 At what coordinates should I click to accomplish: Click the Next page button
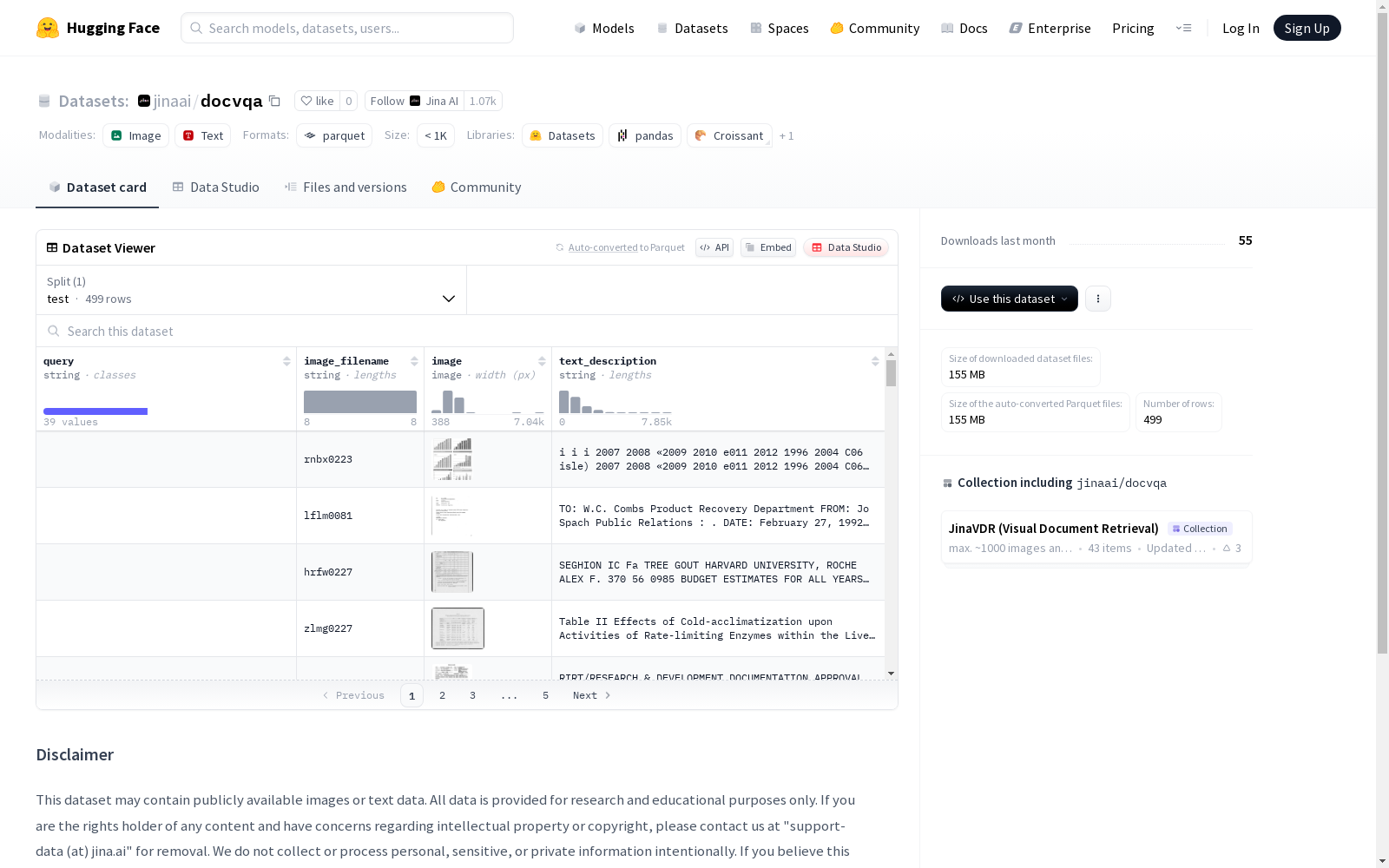592,695
